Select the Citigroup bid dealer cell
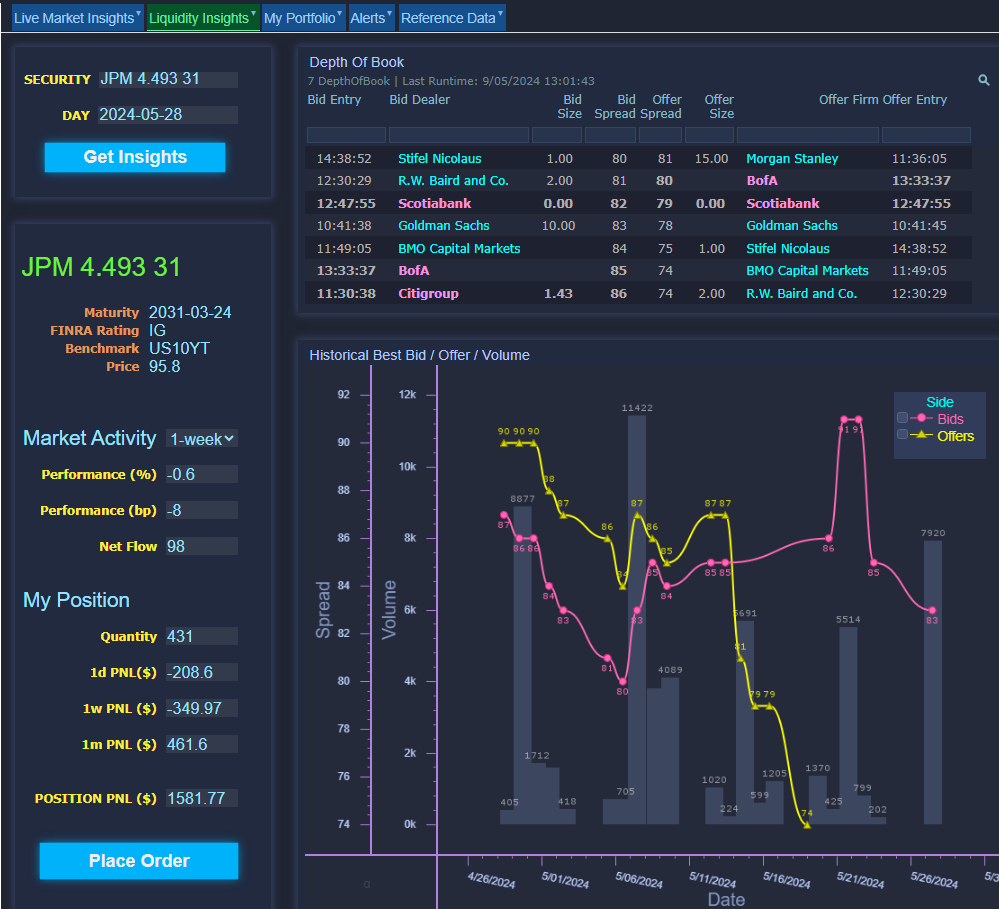 tap(428, 294)
